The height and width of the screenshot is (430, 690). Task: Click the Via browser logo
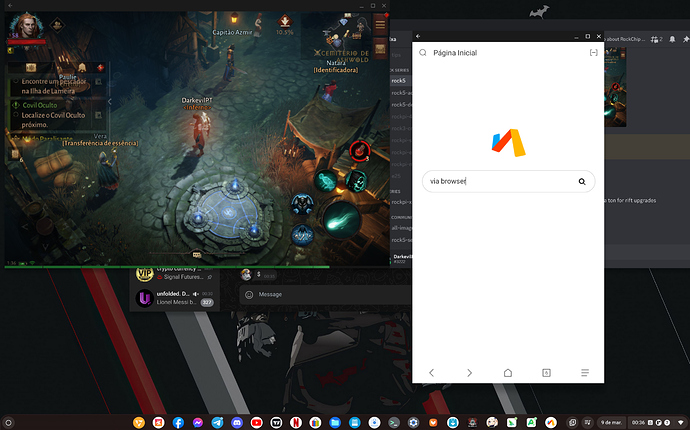[509, 143]
